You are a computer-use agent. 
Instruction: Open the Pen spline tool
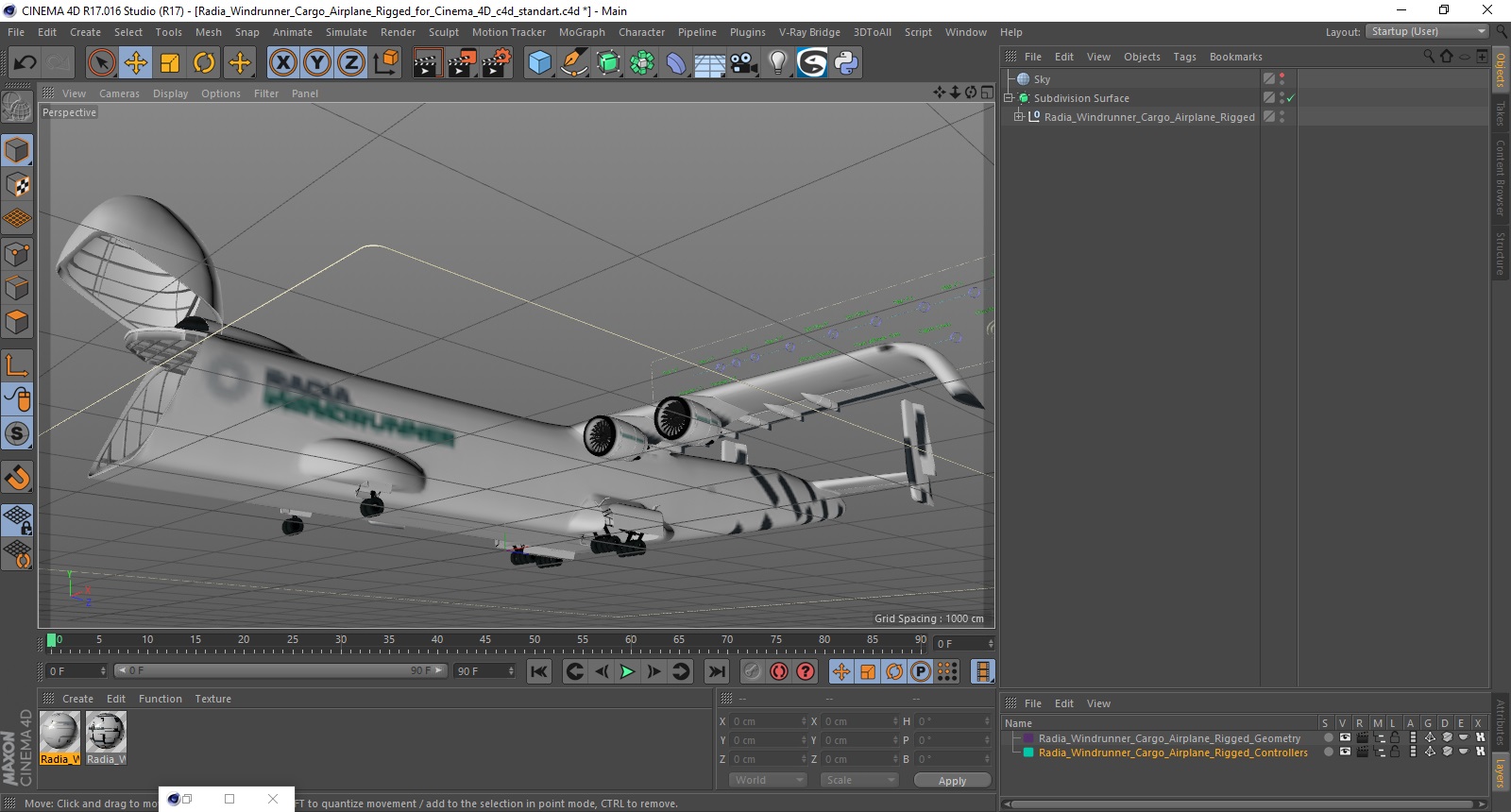click(x=574, y=63)
